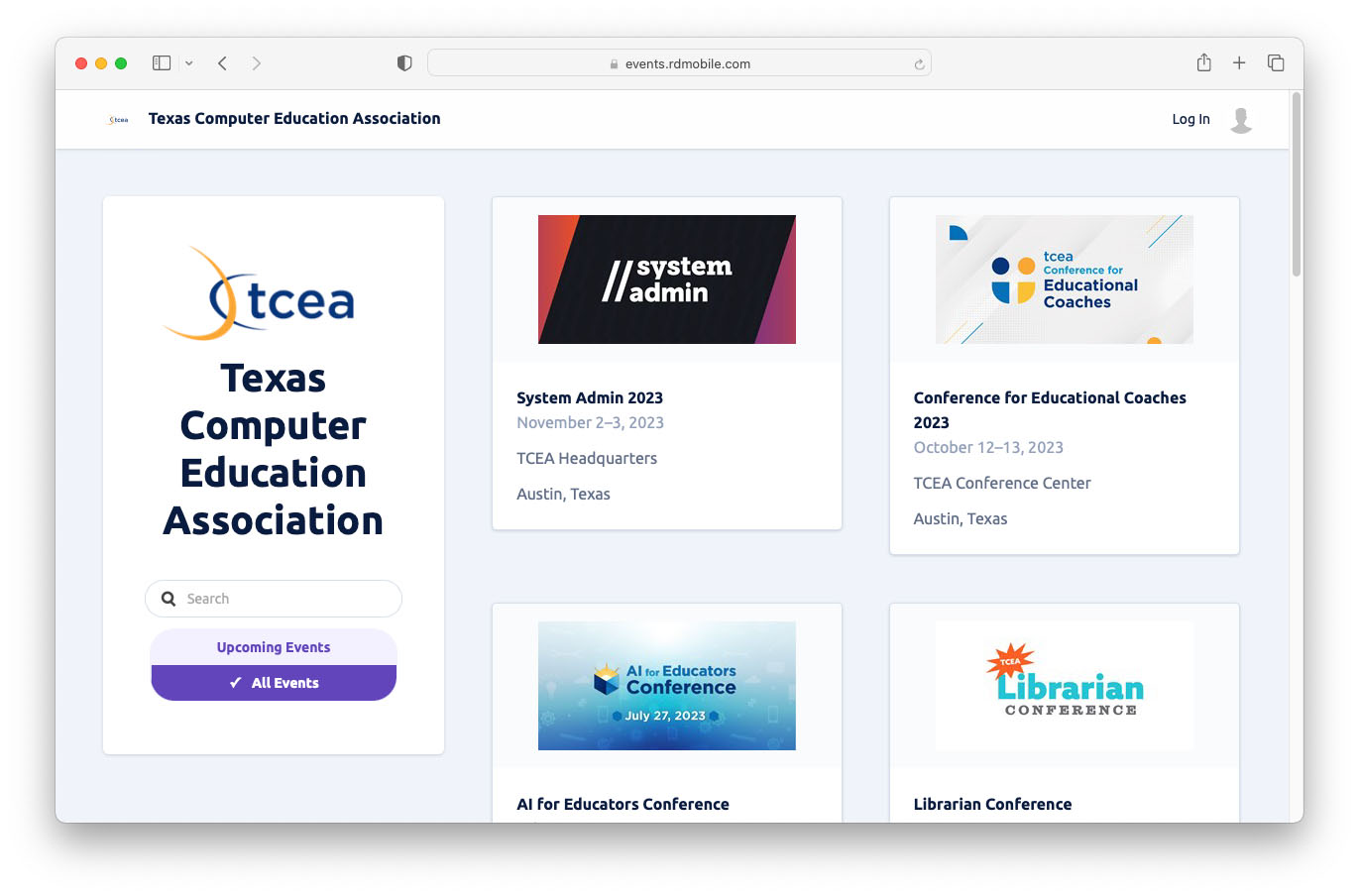
Task: Open the Share icon in toolbar
Action: [x=1203, y=62]
